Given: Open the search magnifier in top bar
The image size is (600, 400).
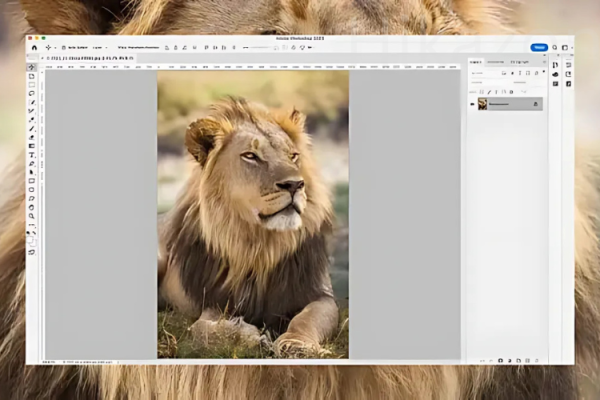Looking at the screenshot, I should 555,47.
